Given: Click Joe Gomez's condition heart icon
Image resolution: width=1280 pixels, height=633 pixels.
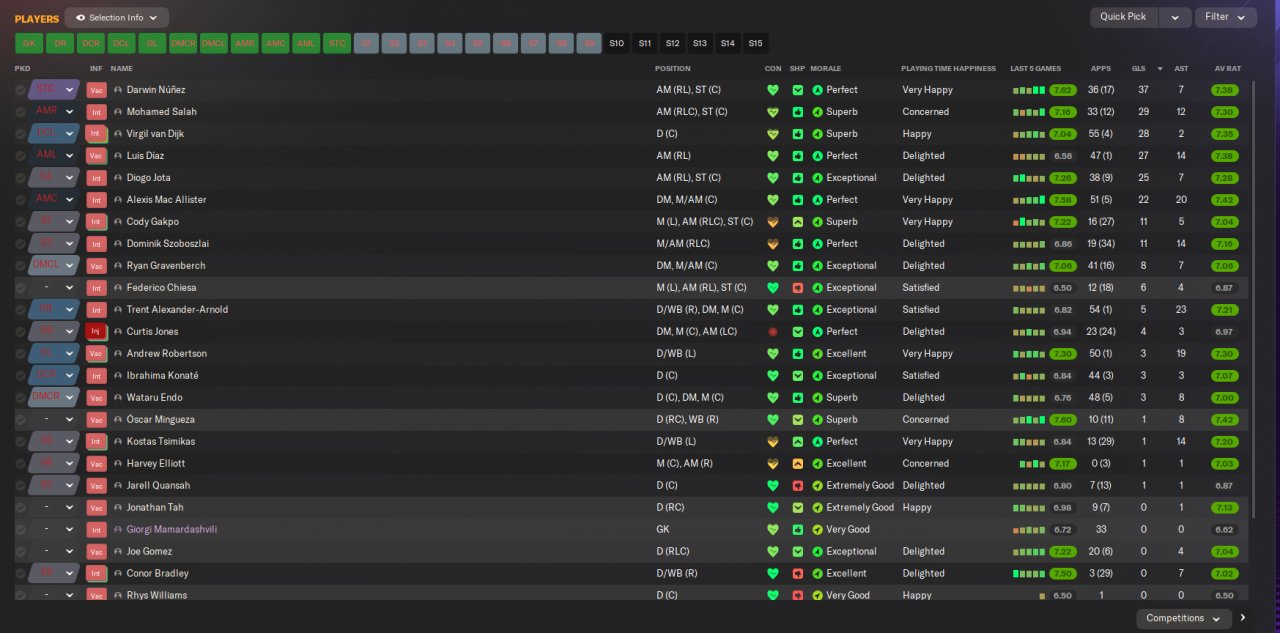Looking at the screenshot, I should (x=772, y=552).
